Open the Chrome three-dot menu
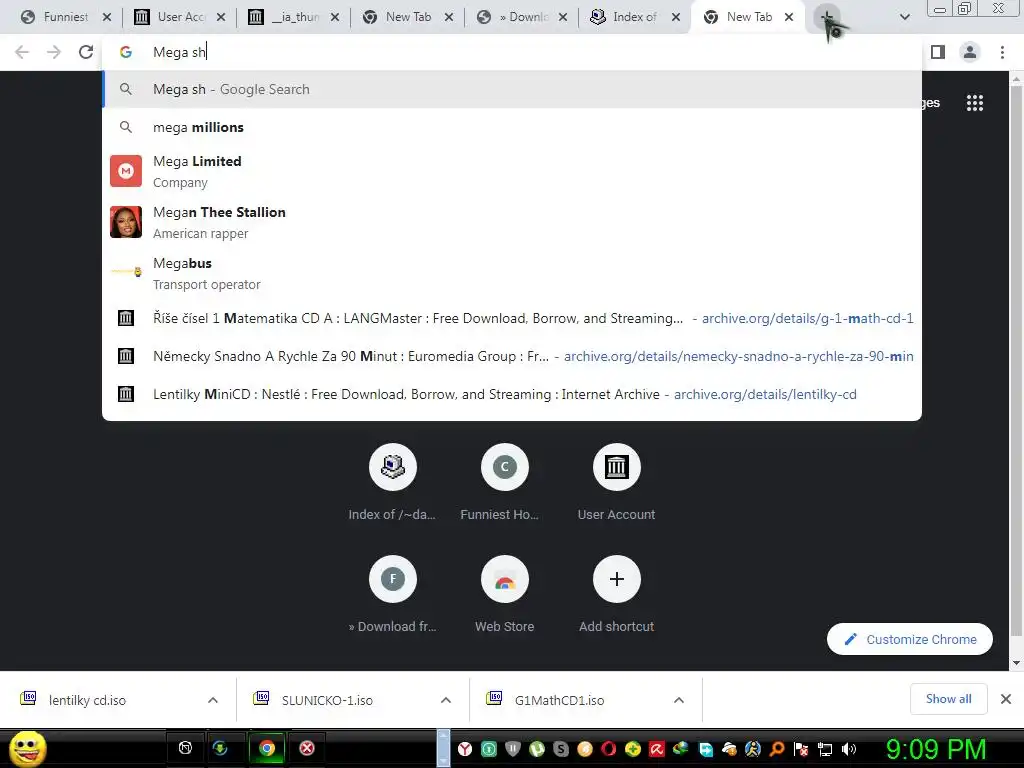The width and height of the screenshot is (1024, 768). pos(1002,52)
